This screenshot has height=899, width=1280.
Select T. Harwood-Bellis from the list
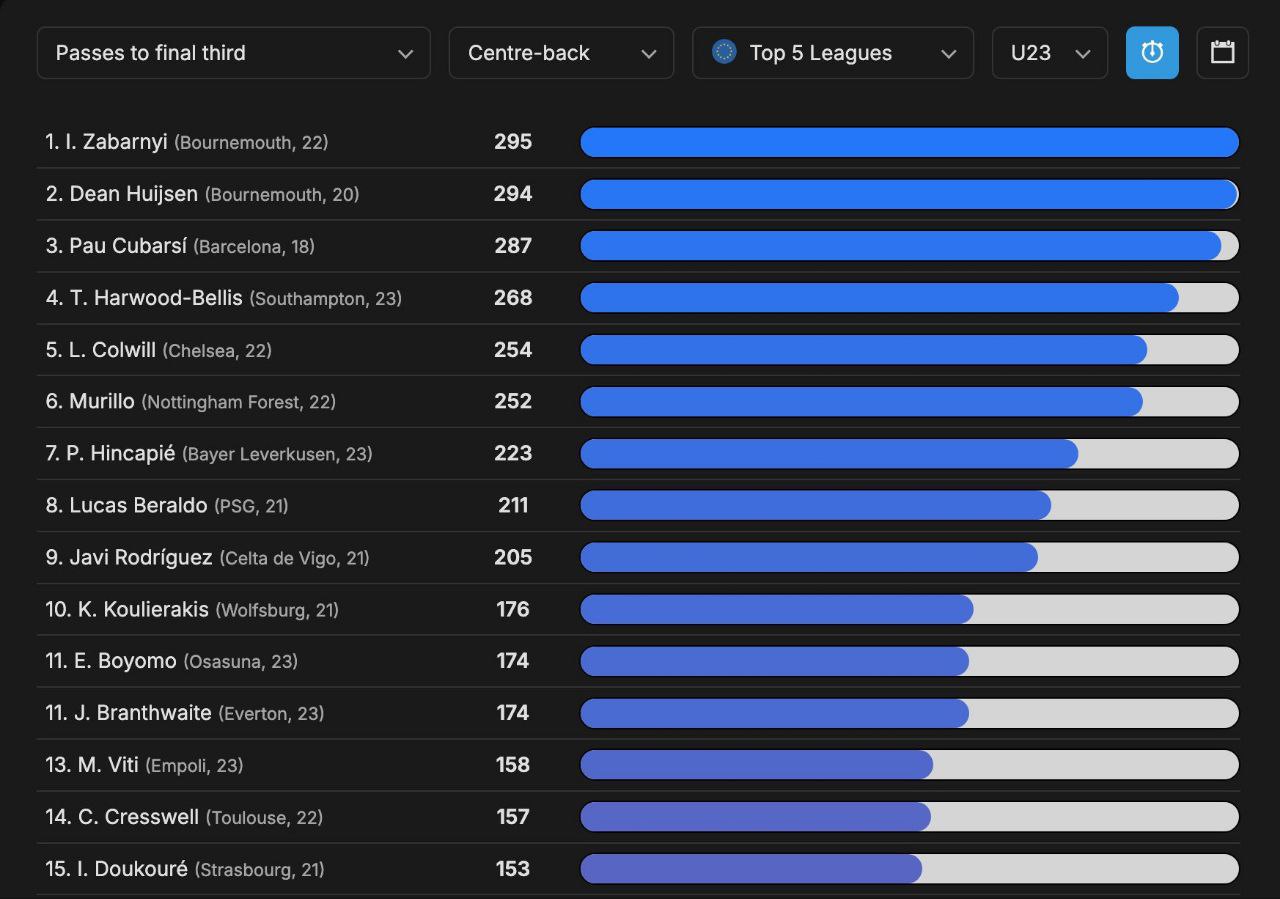(156, 298)
